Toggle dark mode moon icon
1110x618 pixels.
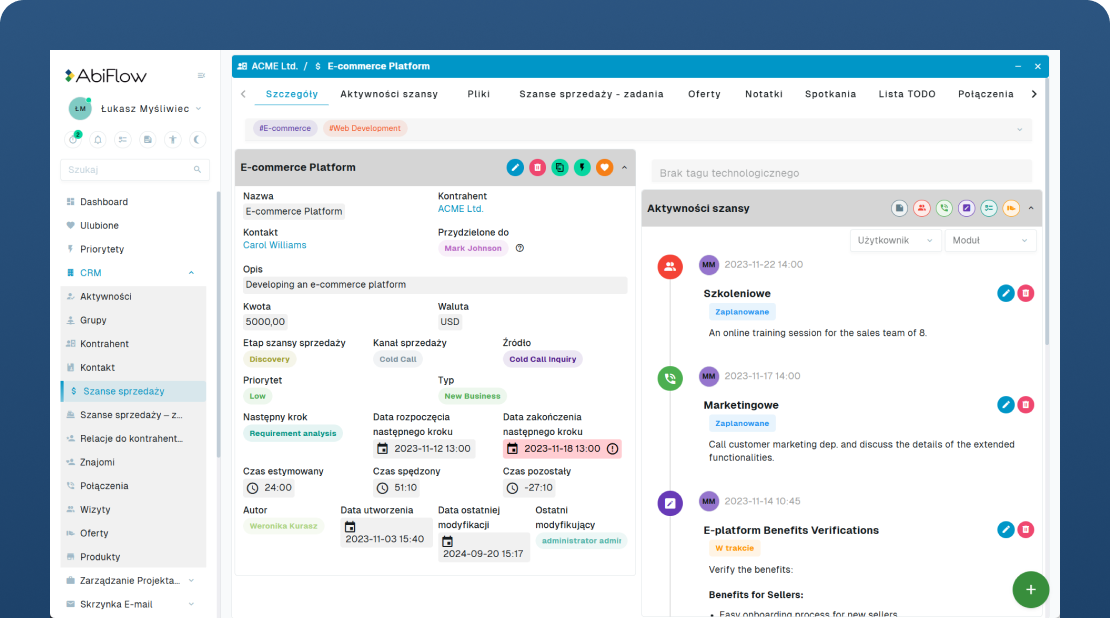click(x=197, y=140)
